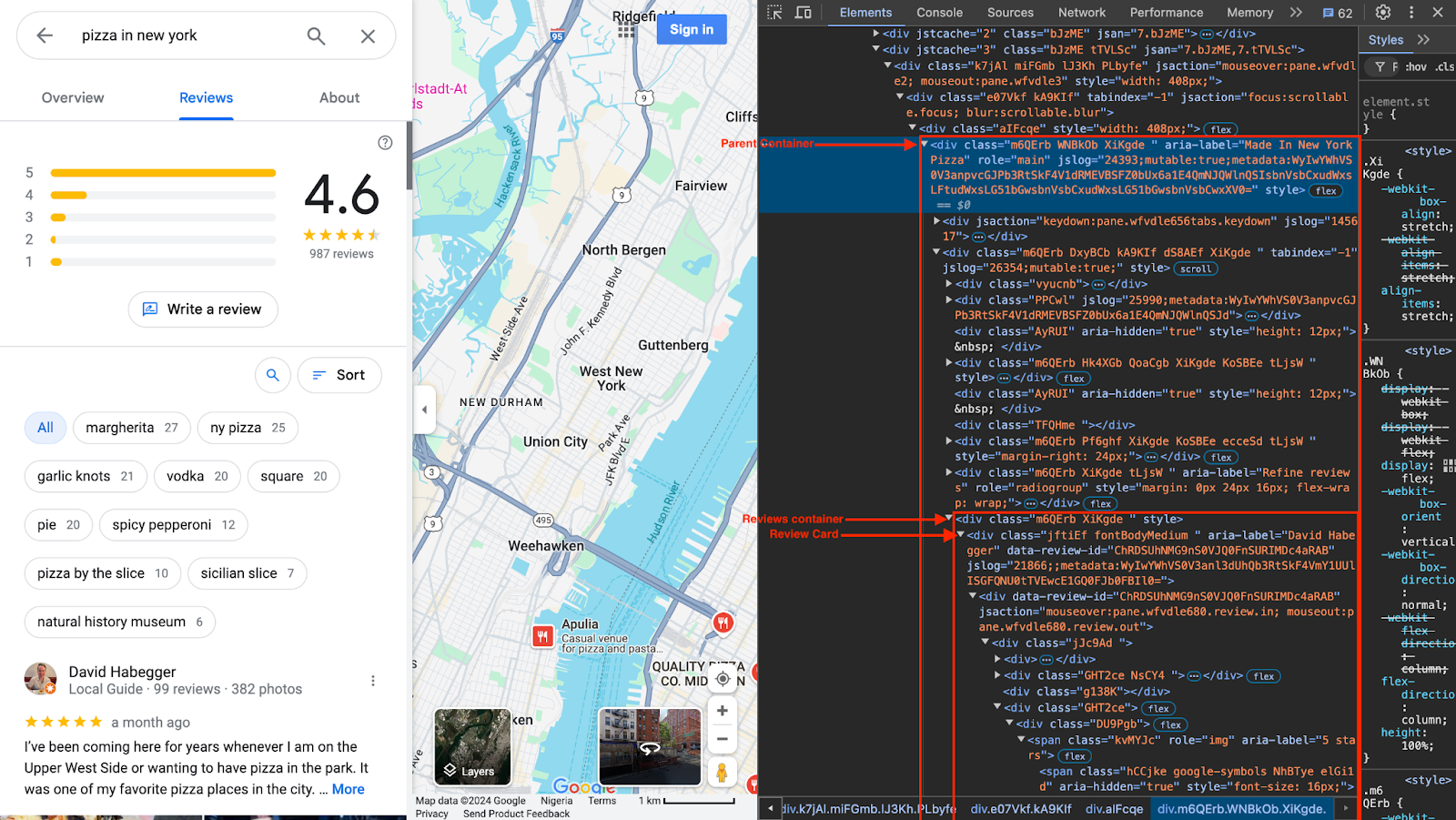Zoom in on the map
This screenshot has height=820, width=1456.
tap(722, 710)
